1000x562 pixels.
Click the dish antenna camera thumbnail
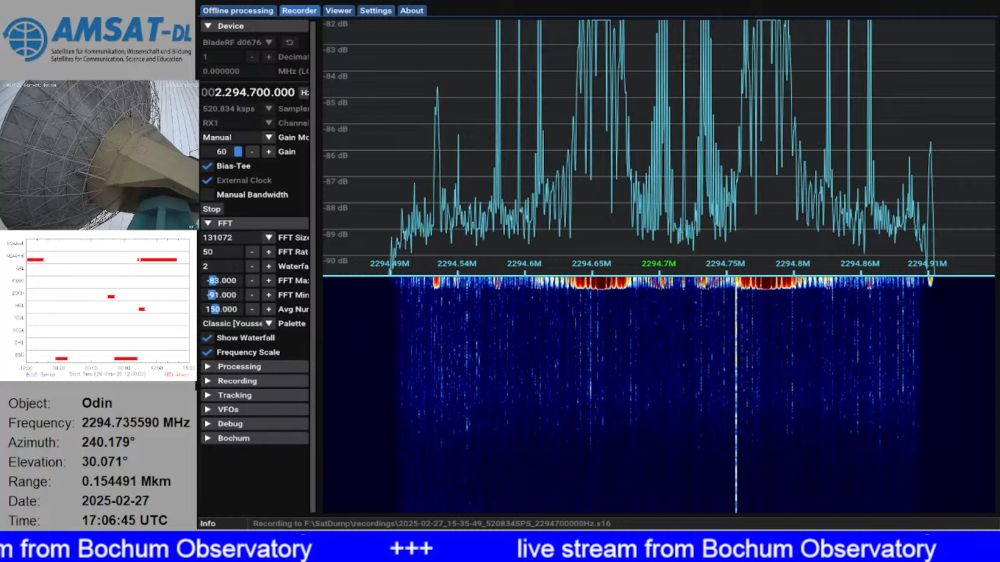click(x=99, y=155)
